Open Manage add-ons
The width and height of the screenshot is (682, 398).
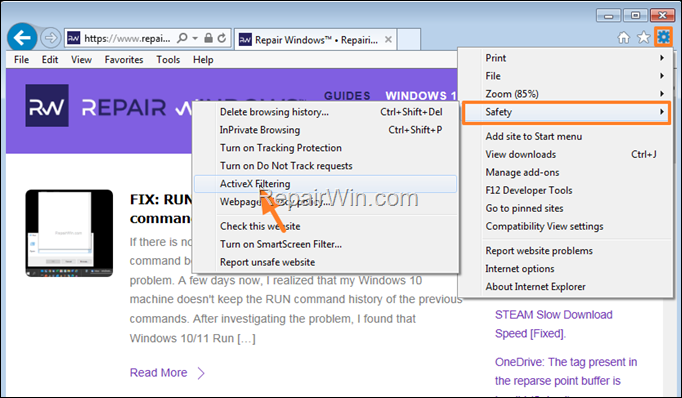tap(566, 172)
